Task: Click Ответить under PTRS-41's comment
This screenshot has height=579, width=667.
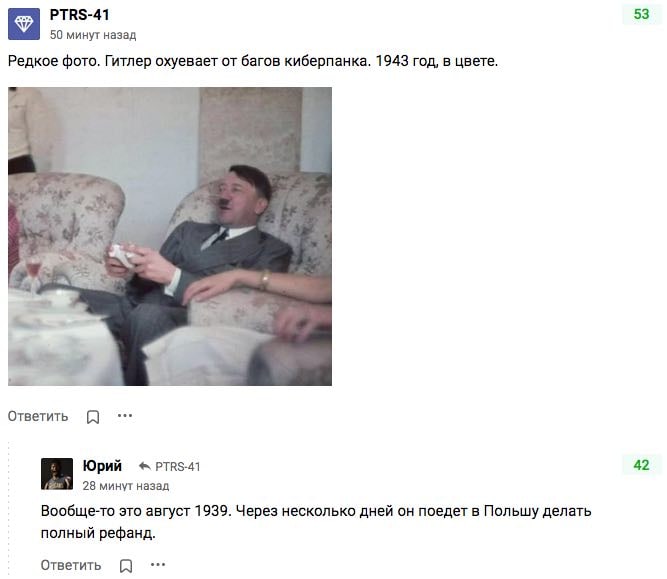Action: [x=38, y=416]
